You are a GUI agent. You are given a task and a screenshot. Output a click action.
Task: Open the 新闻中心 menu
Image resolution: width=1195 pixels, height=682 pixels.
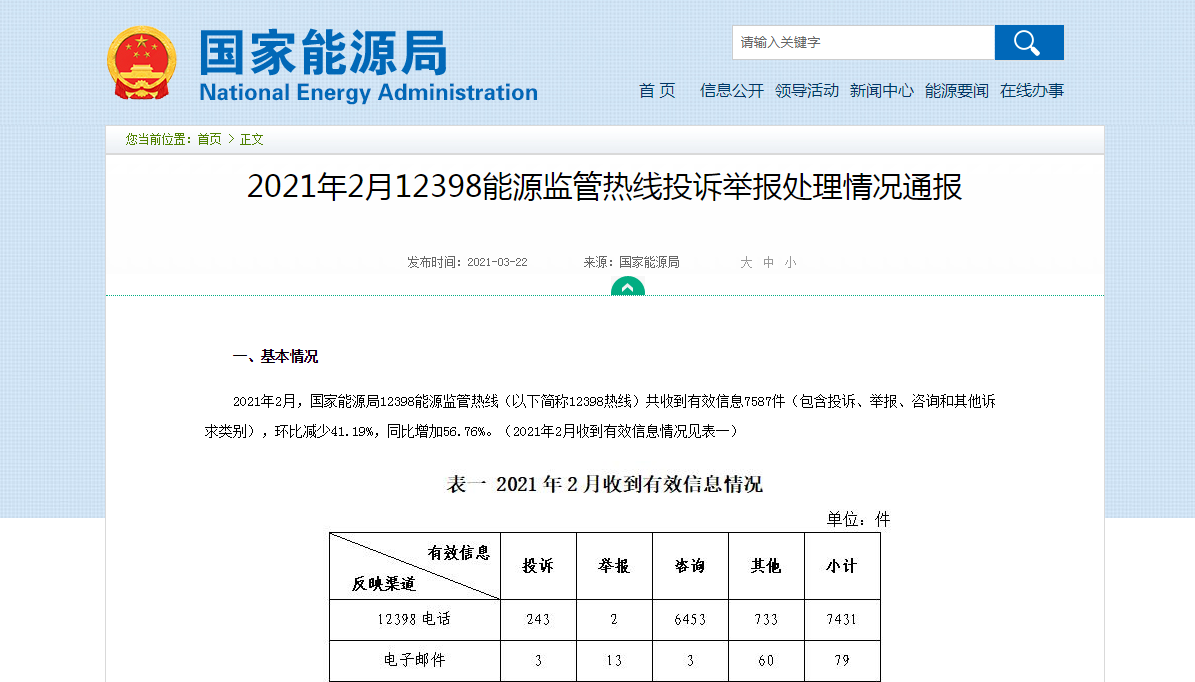click(x=881, y=90)
